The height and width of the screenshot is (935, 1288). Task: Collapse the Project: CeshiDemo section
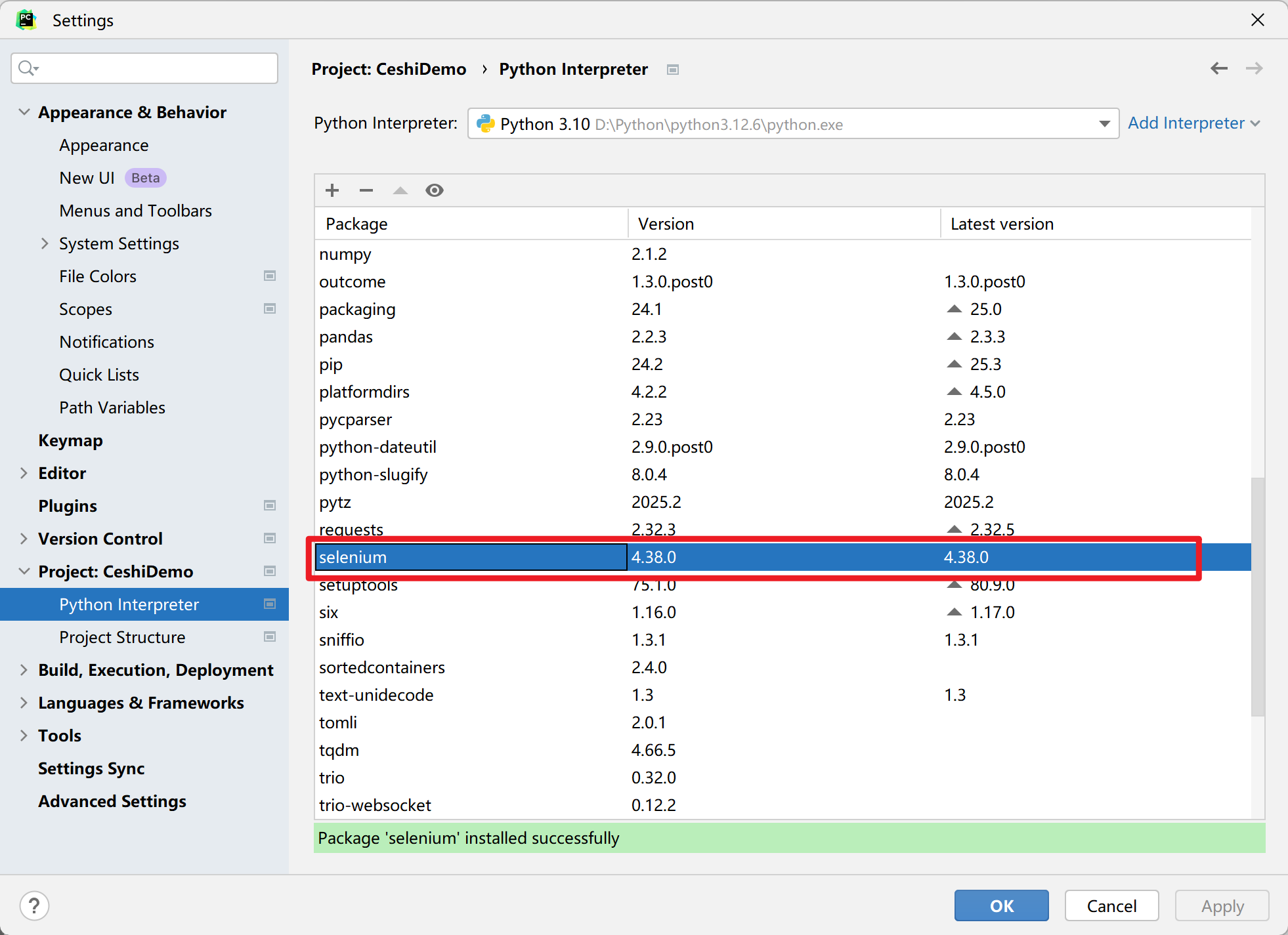[x=24, y=571]
